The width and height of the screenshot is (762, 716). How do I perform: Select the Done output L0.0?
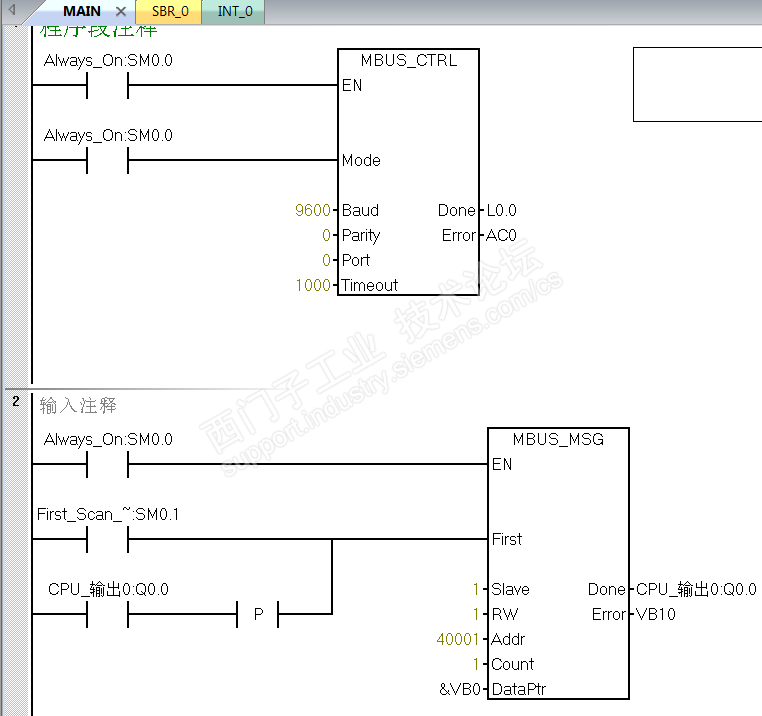point(502,210)
